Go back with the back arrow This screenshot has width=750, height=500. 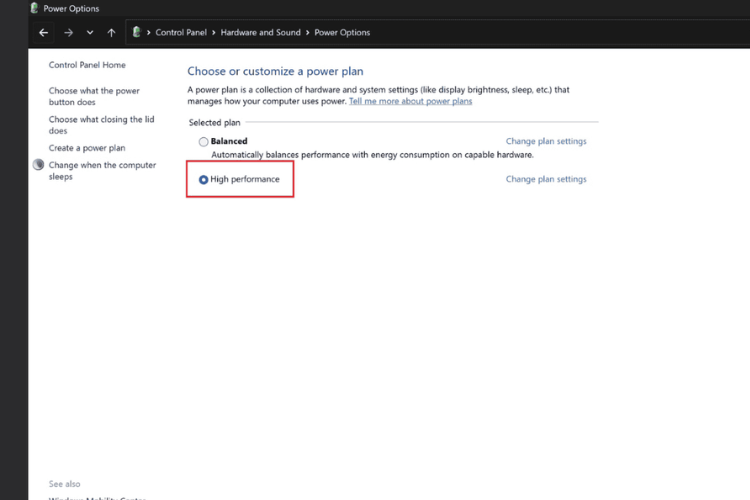coord(44,33)
